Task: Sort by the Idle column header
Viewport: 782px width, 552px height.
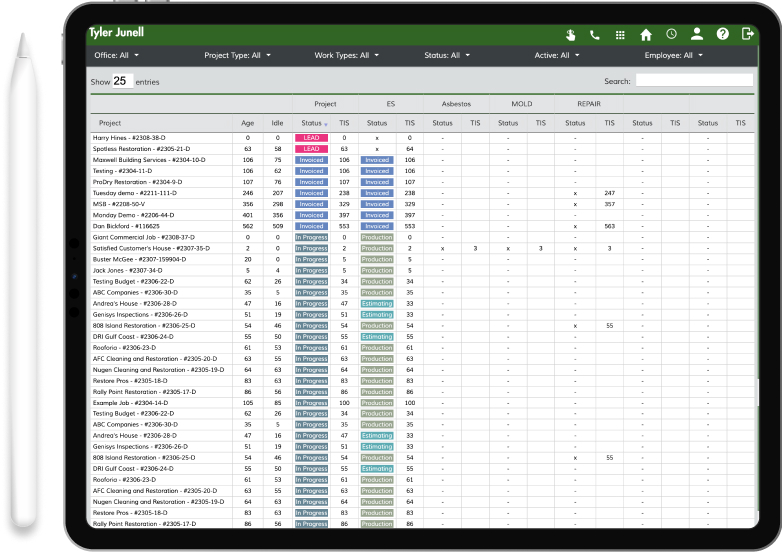Action: pyautogui.click(x=276, y=123)
